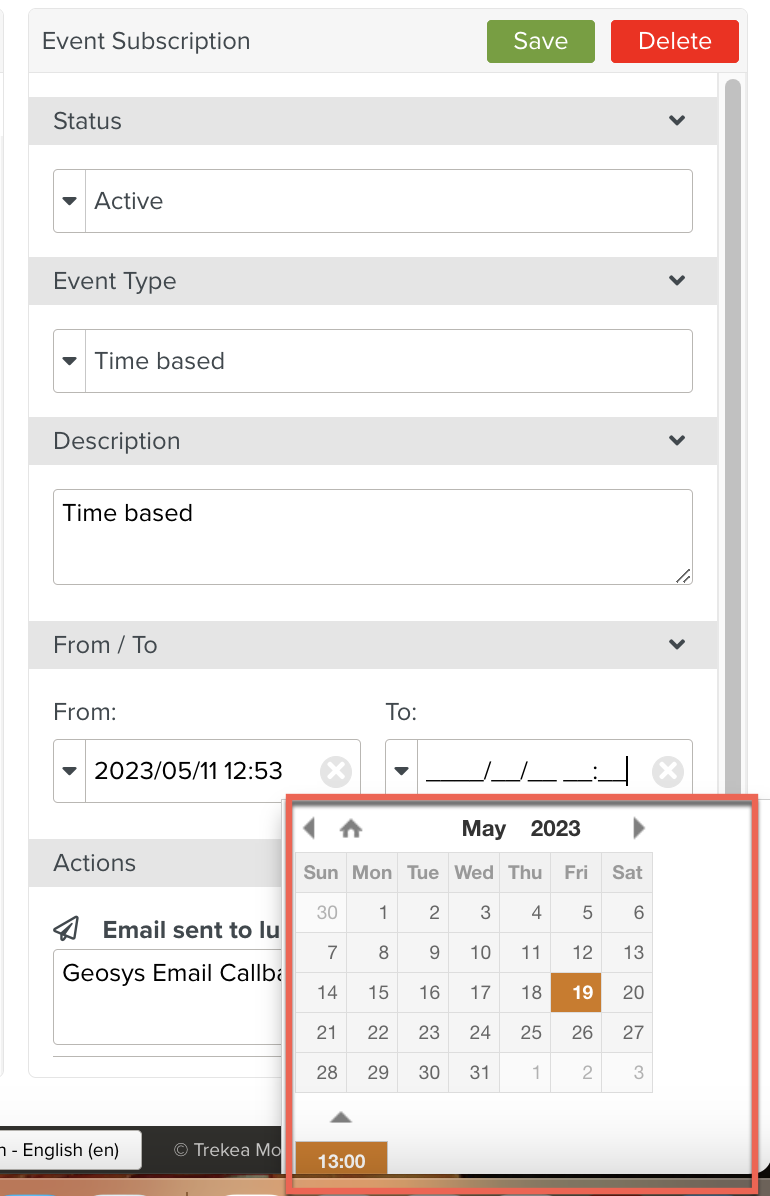This screenshot has width=770, height=1196.
Task: Save the event subscription
Action: tap(540, 41)
